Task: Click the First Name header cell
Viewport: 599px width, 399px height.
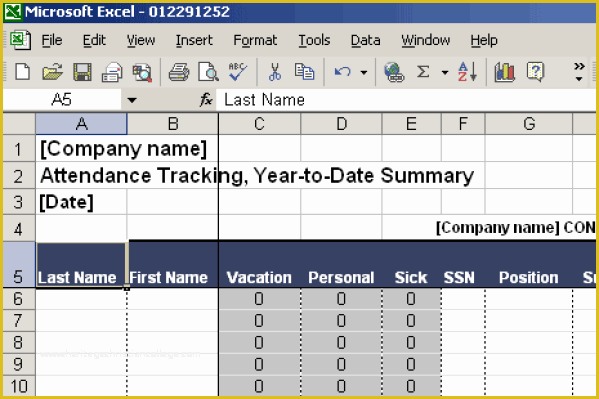Action: coord(173,264)
